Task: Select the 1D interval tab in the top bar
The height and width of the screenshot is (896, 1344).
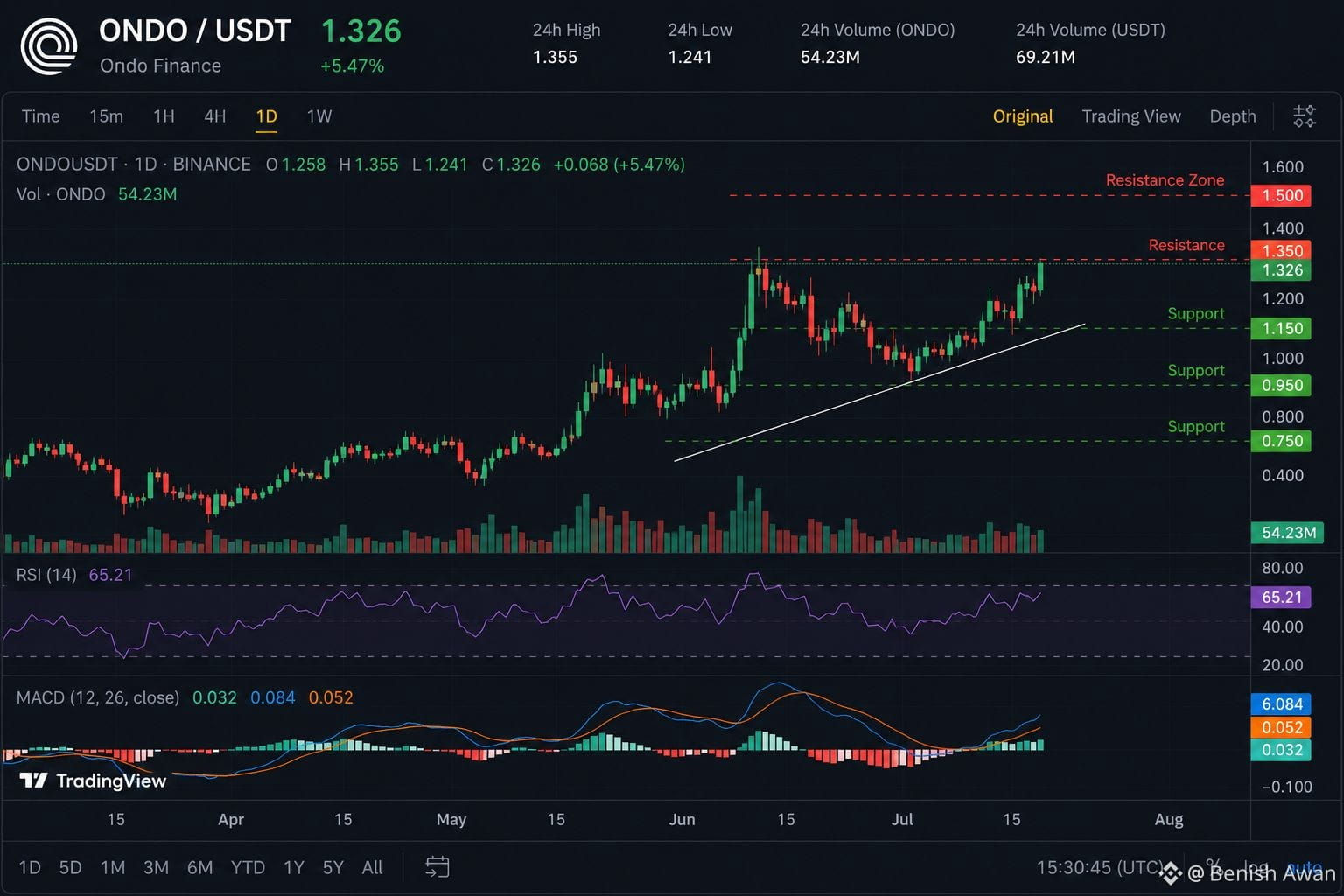Action: (x=266, y=116)
